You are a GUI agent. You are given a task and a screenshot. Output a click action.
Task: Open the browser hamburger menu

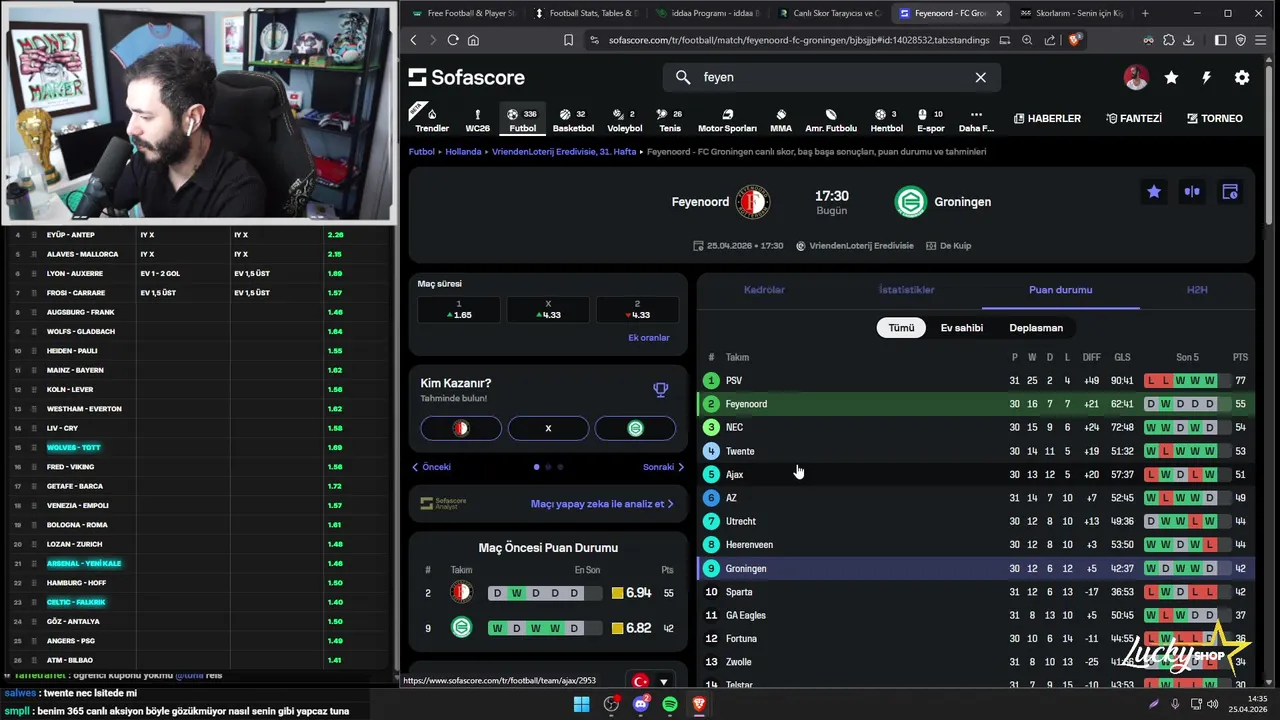pos(1261,40)
